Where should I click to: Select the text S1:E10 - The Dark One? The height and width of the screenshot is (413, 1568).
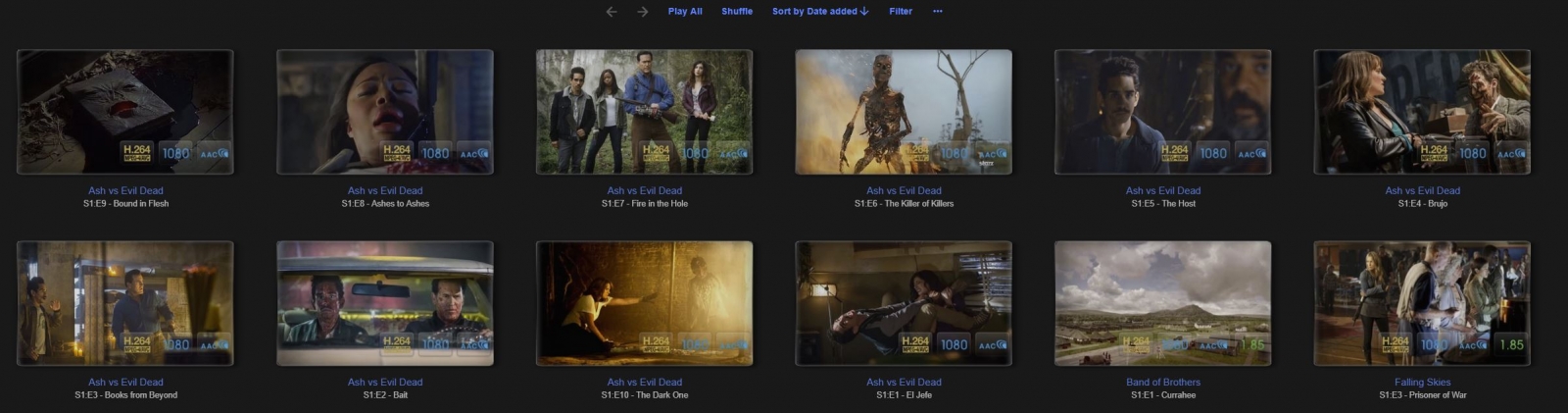click(644, 395)
